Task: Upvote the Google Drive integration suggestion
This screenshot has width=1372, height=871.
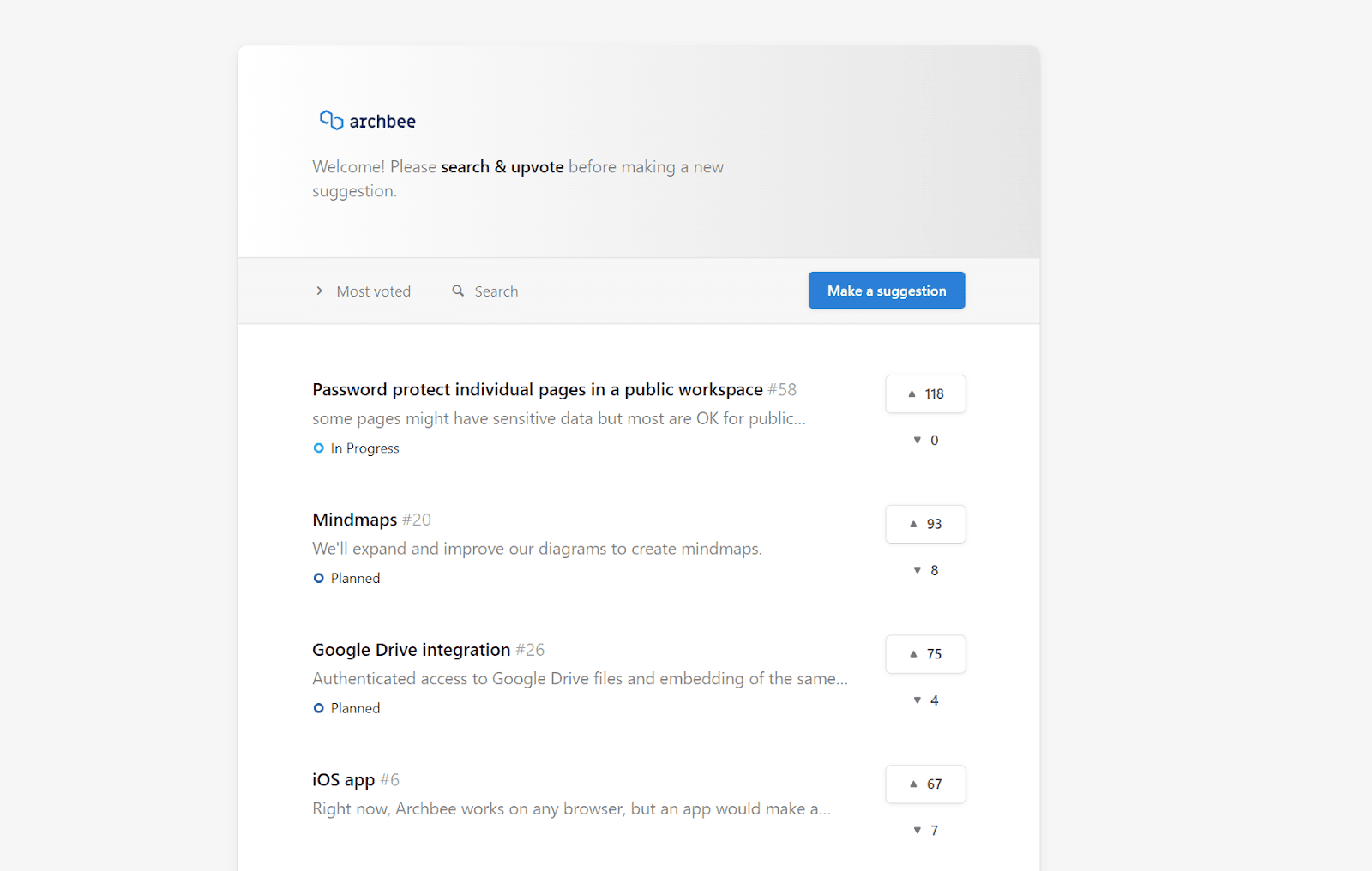Action: click(925, 654)
